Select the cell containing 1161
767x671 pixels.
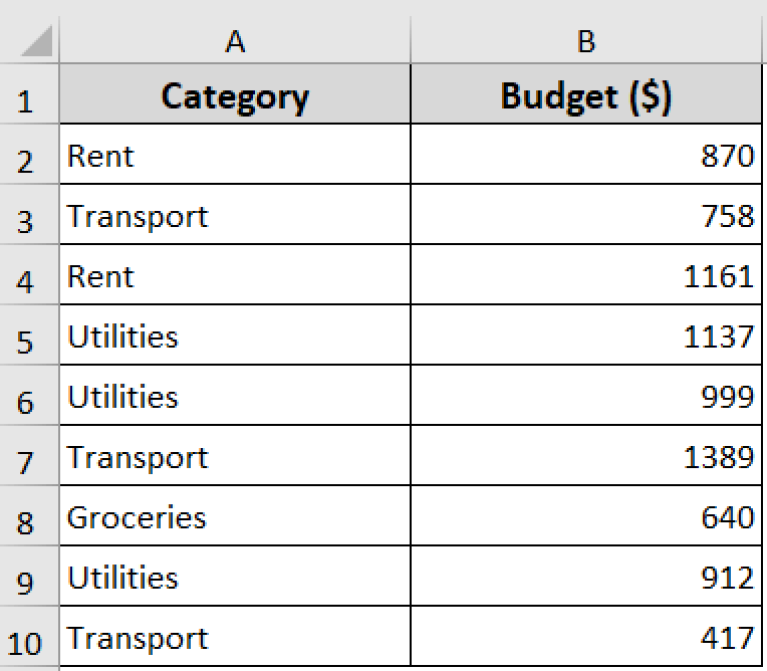click(586, 277)
